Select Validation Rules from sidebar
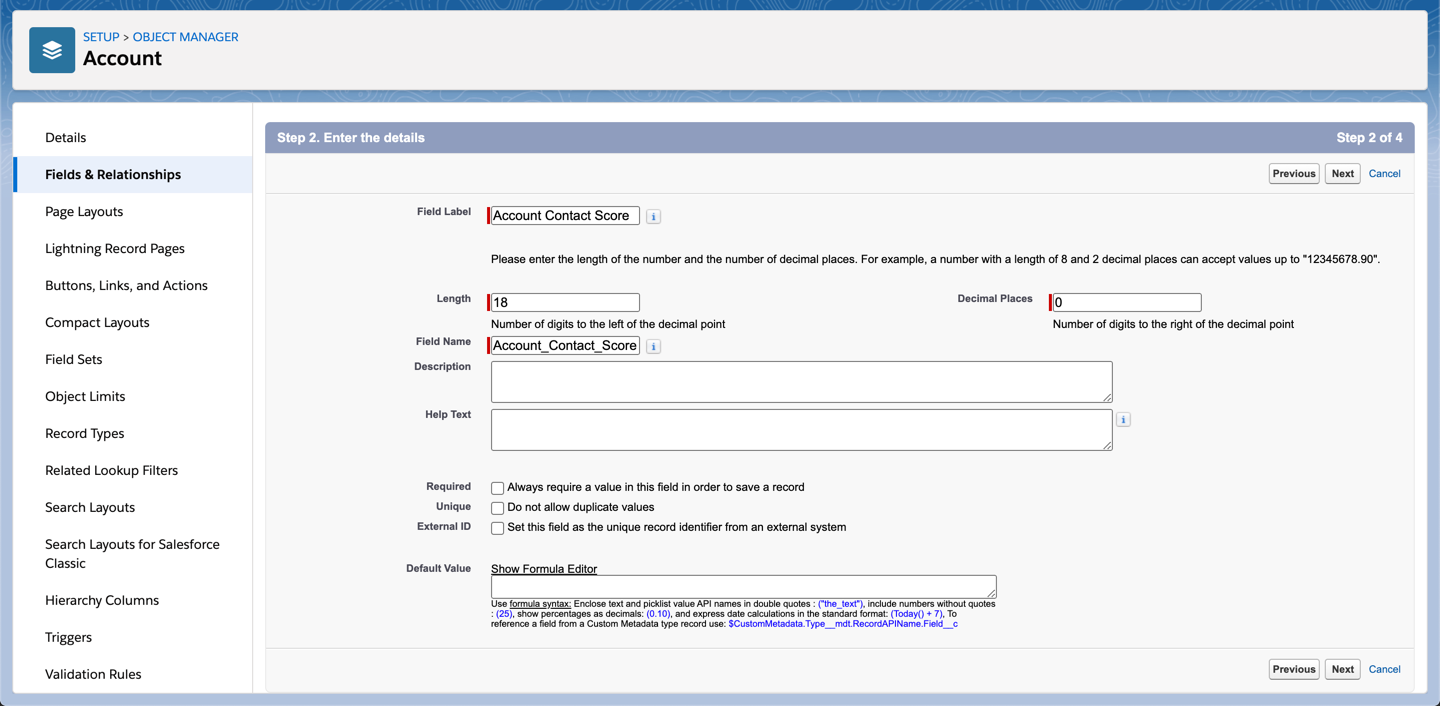 coord(93,674)
